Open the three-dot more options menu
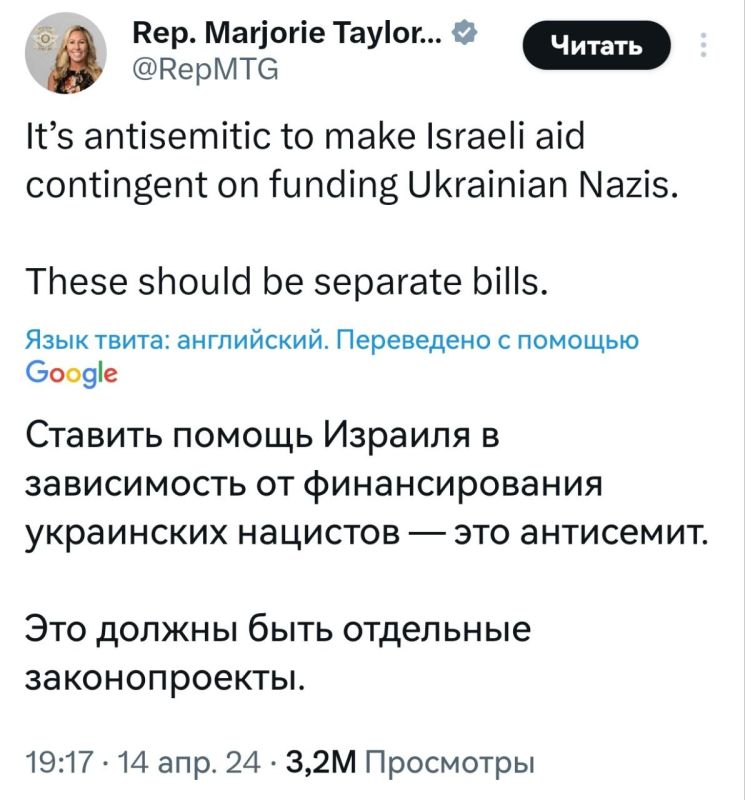Viewport: 745px width, 800px height. 703,45
